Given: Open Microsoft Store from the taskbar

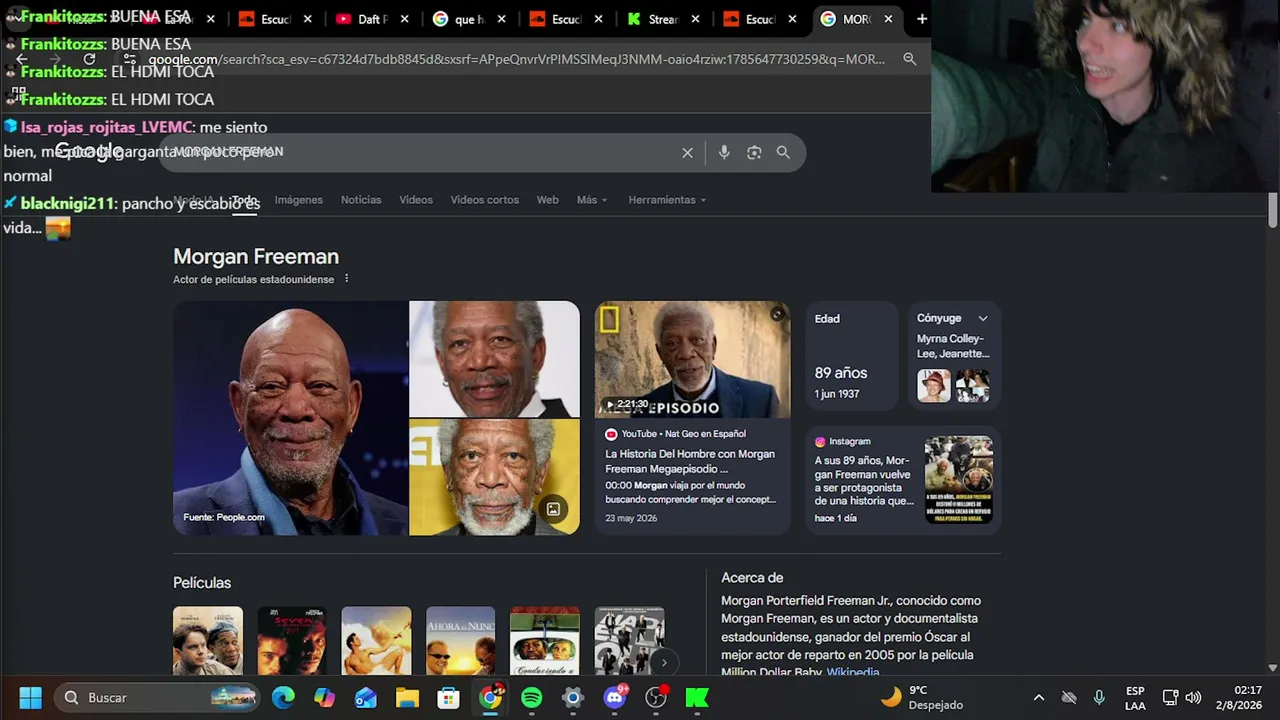Looking at the screenshot, I should [x=449, y=697].
